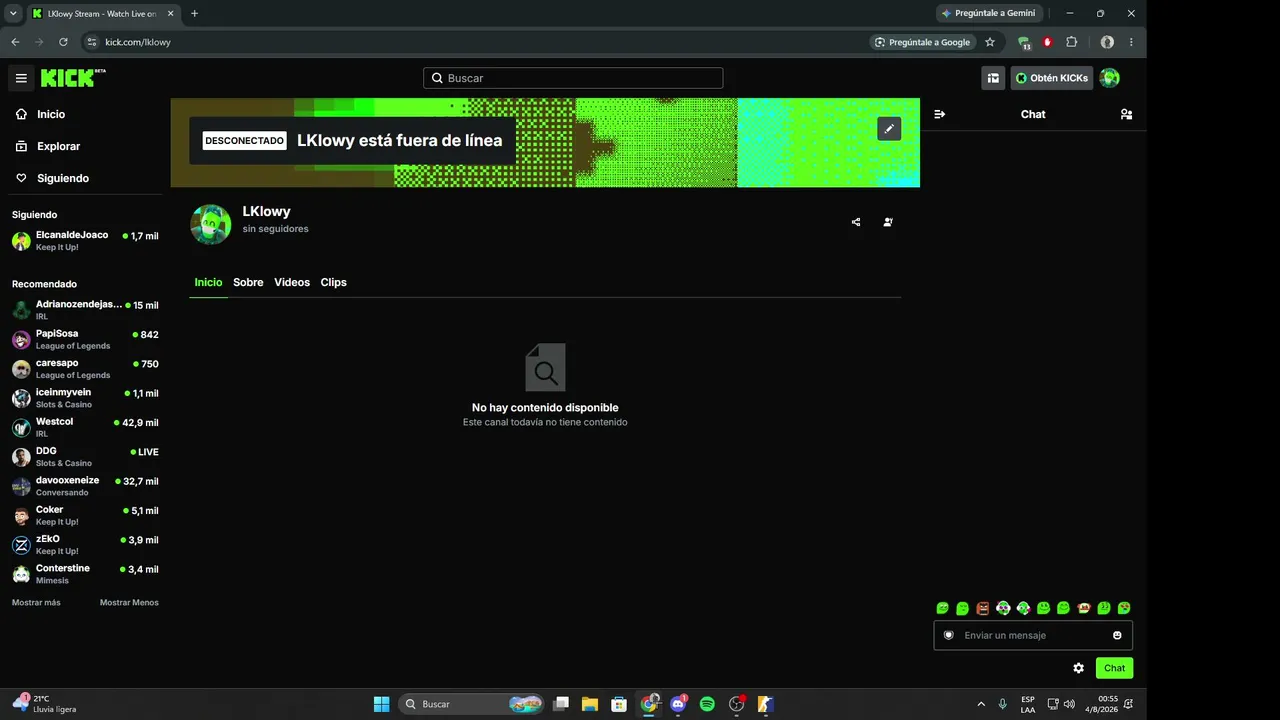Click the LKlowy channel avatar
The height and width of the screenshot is (720, 1280).
point(211,225)
